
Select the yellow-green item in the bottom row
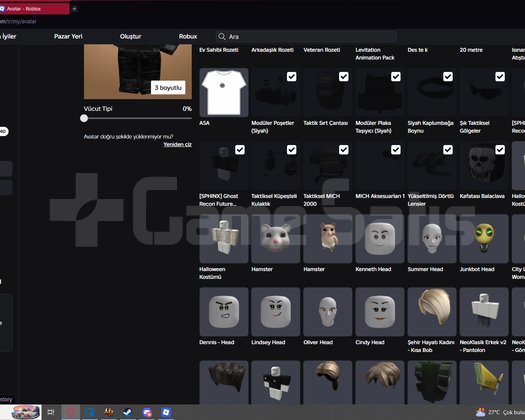[484, 382]
